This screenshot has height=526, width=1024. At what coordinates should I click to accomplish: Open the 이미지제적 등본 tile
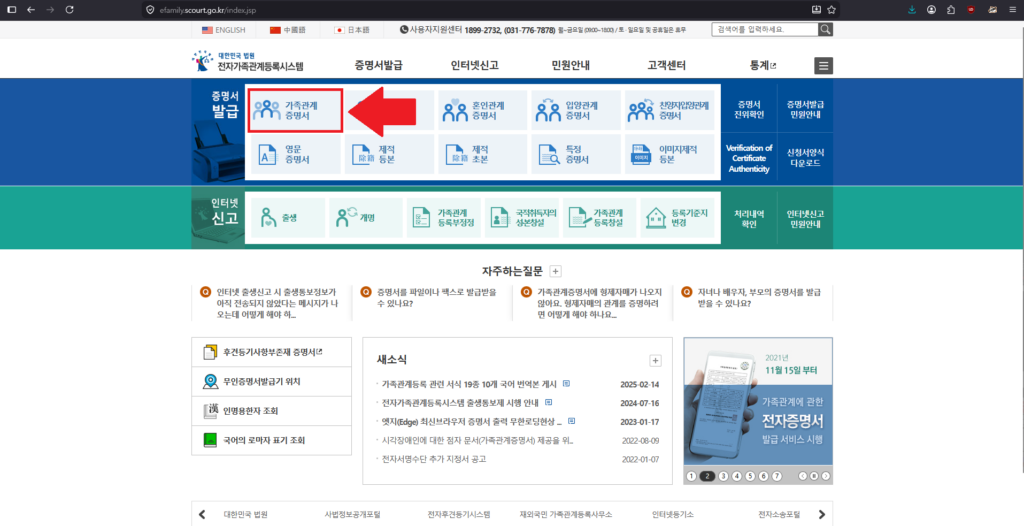point(669,154)
